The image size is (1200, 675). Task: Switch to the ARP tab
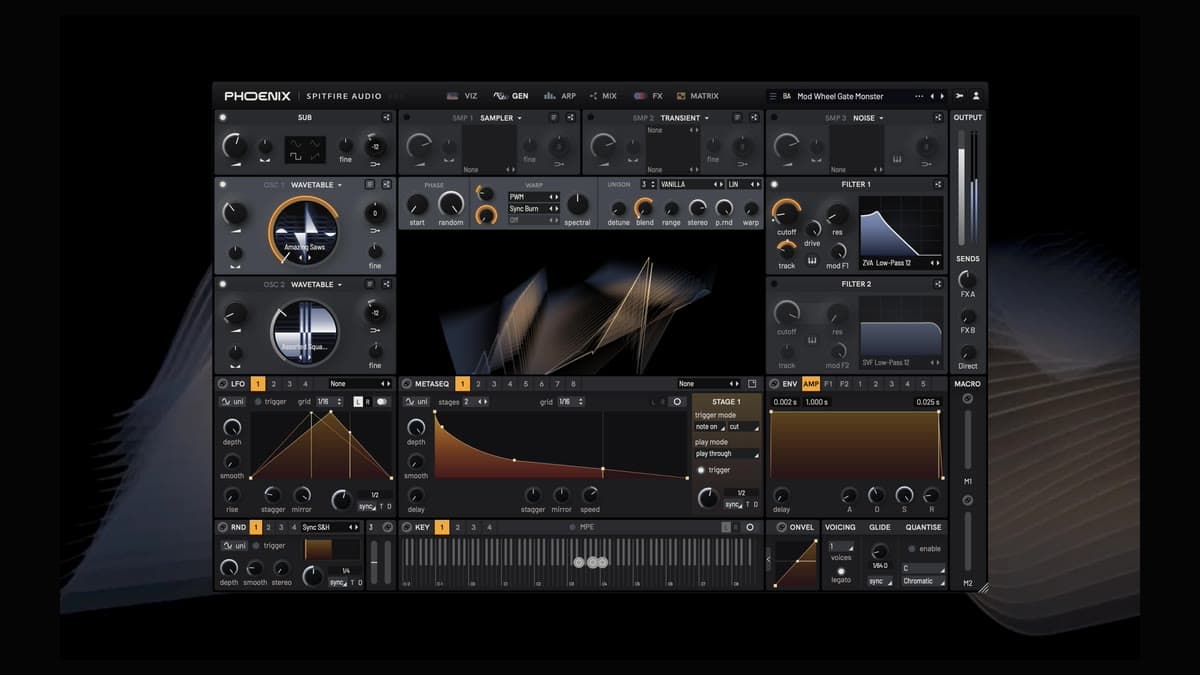click(559, 96)
